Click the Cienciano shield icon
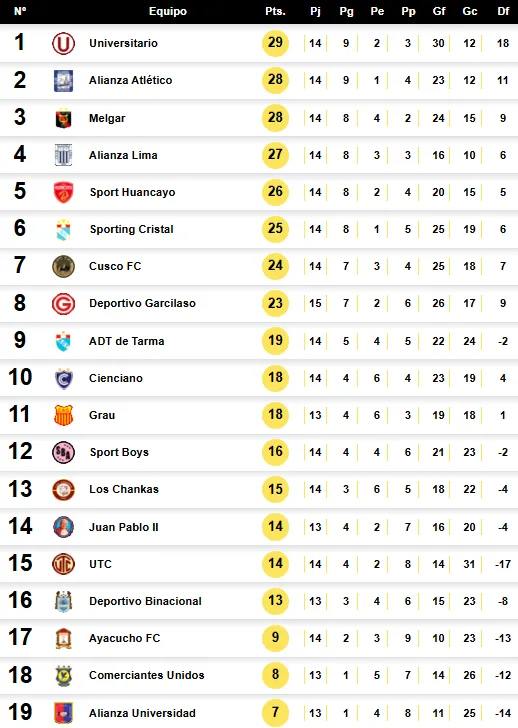The image size is (518, 728). click(x=63, y=378)
